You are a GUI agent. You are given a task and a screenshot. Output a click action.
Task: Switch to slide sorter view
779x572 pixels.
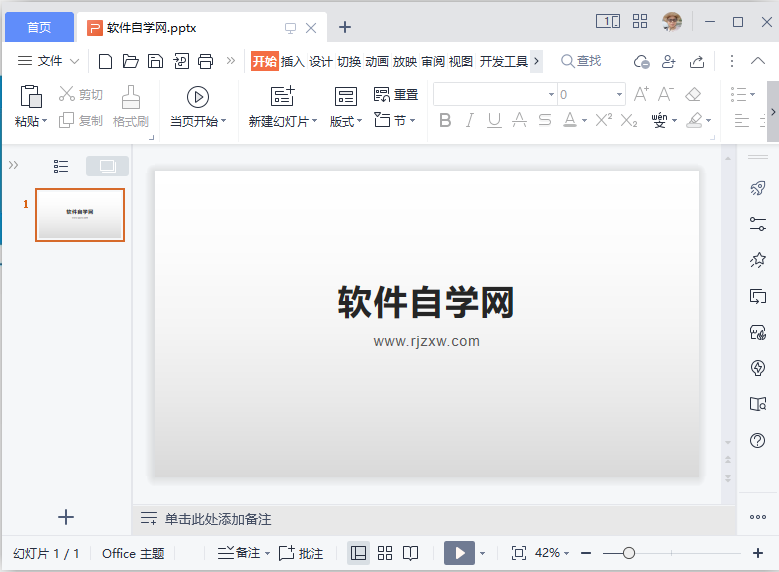pyautogui.click(x=385, y=553)
